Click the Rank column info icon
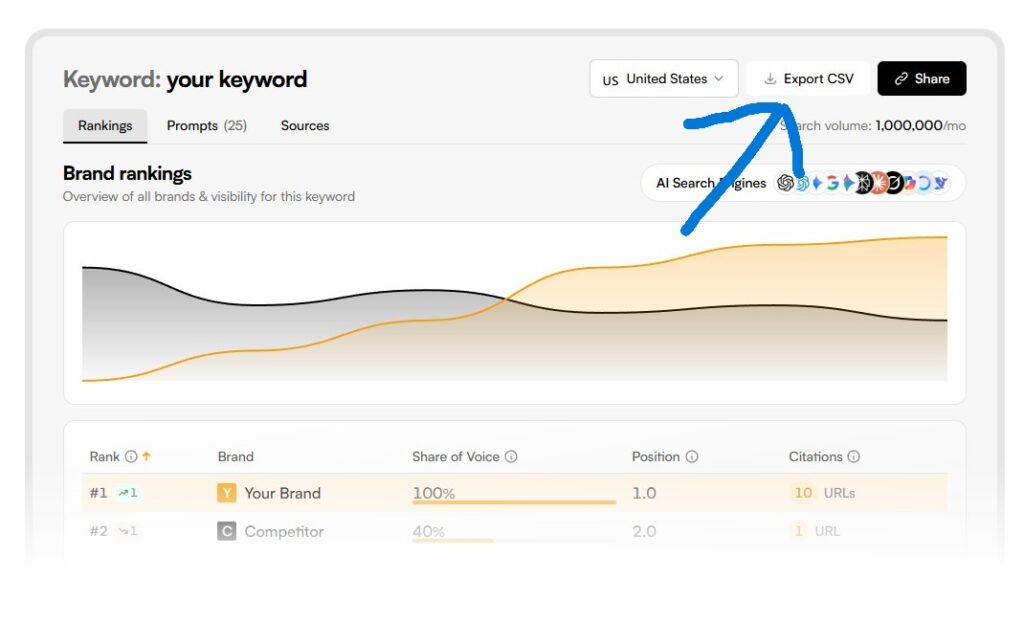This screenshot has height=644, width=1024. click(131, 457)
